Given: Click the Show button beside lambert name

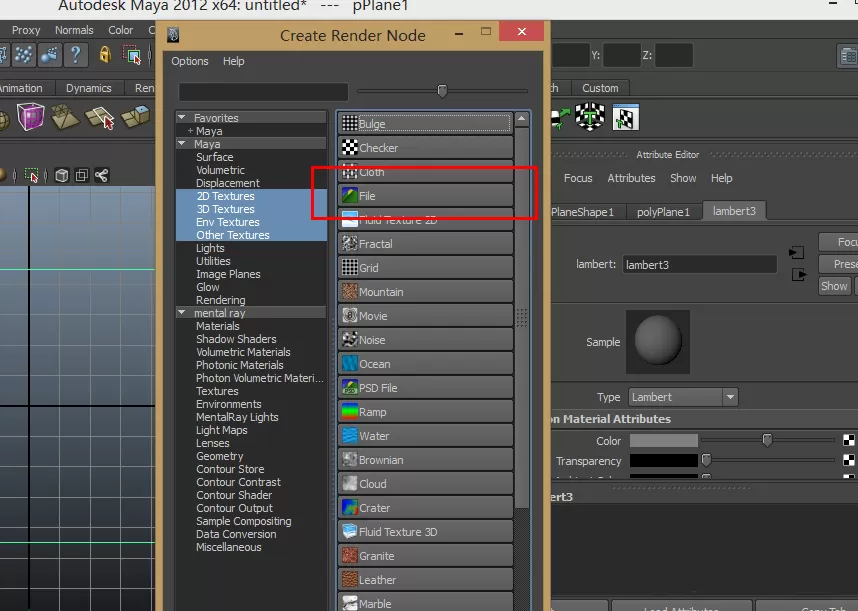Looking at the screenshot, I should coord(834,286).
